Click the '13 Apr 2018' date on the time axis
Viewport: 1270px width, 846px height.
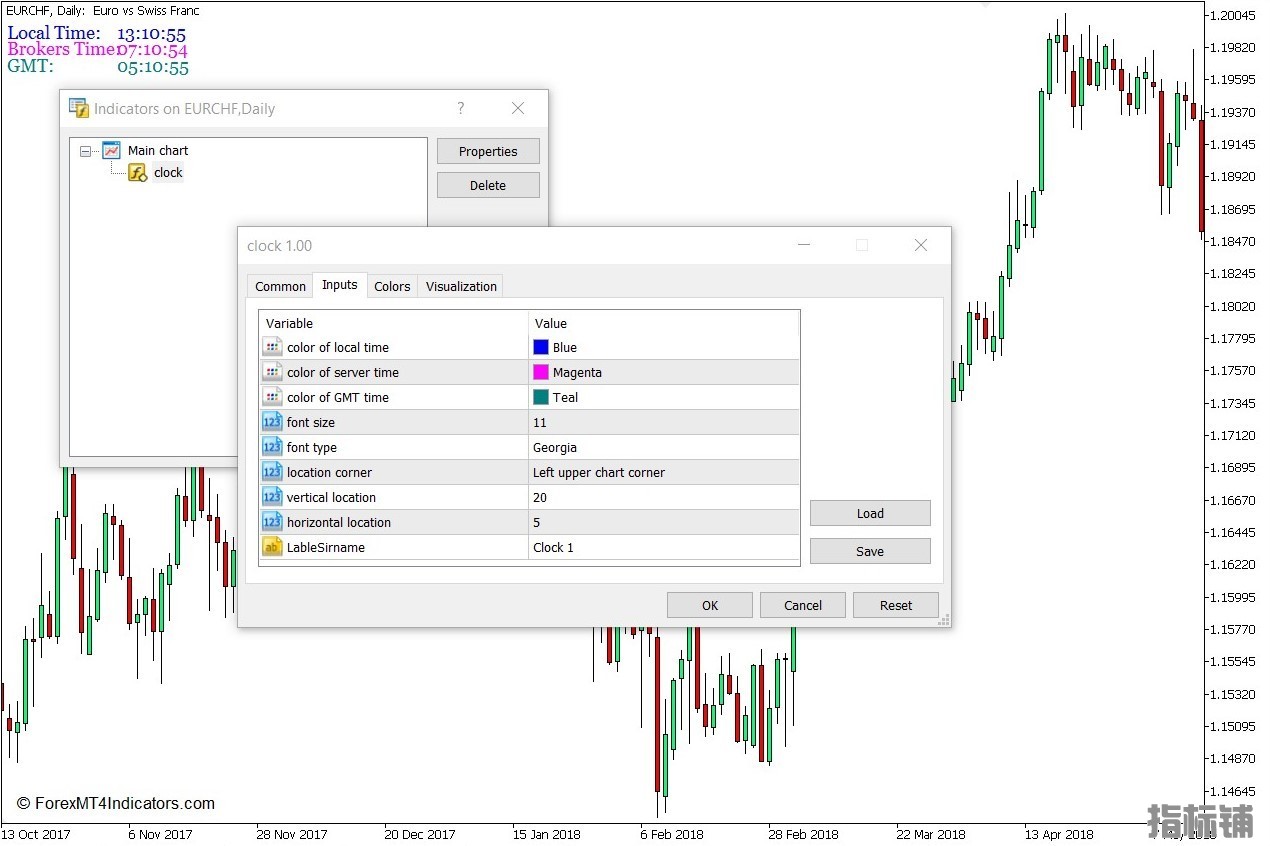[x=1059, y=834]
